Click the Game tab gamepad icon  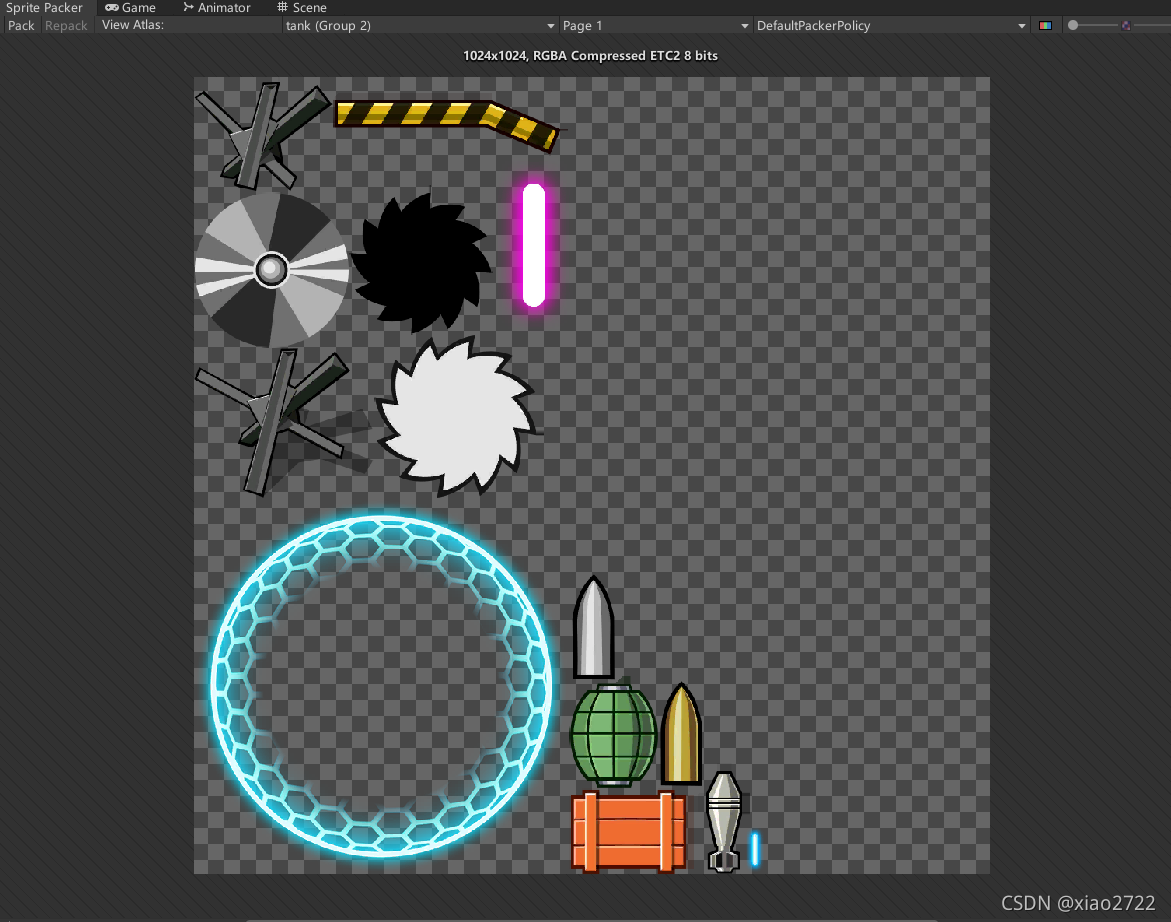(x=112, y=7)
